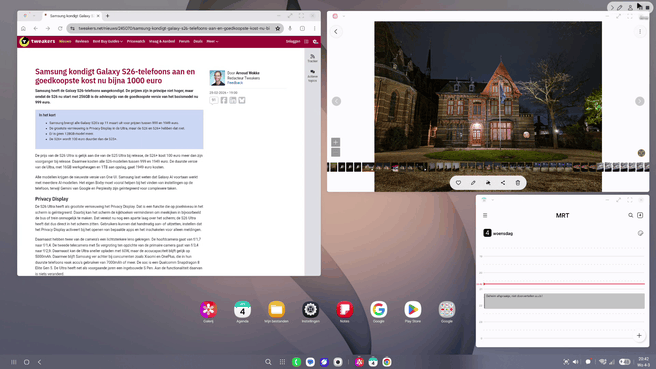656x369 pixels.
Task: Show the previous photo in Gallery
Action: [336, 101]
